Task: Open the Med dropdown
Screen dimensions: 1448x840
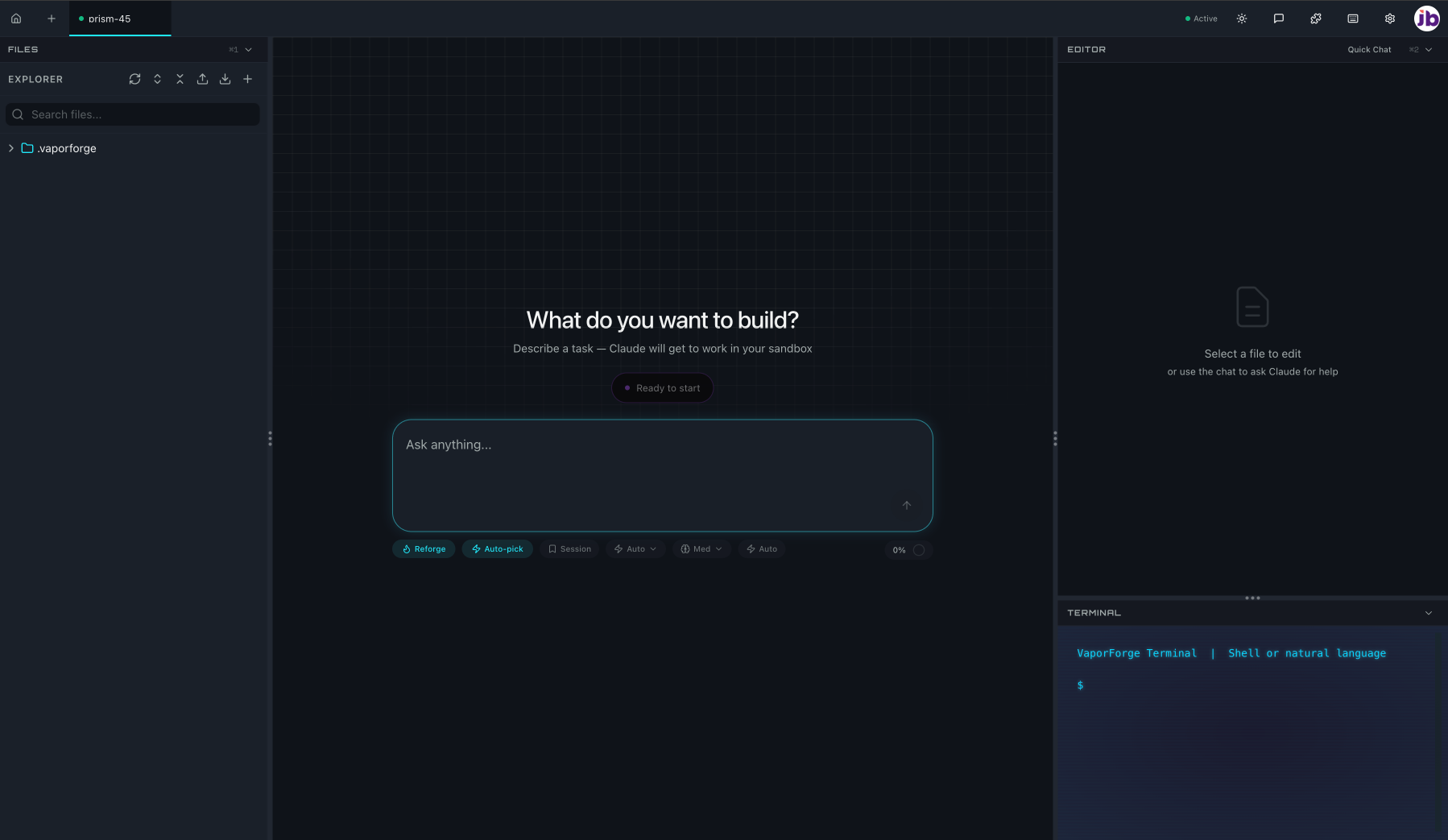Action: 700,548
